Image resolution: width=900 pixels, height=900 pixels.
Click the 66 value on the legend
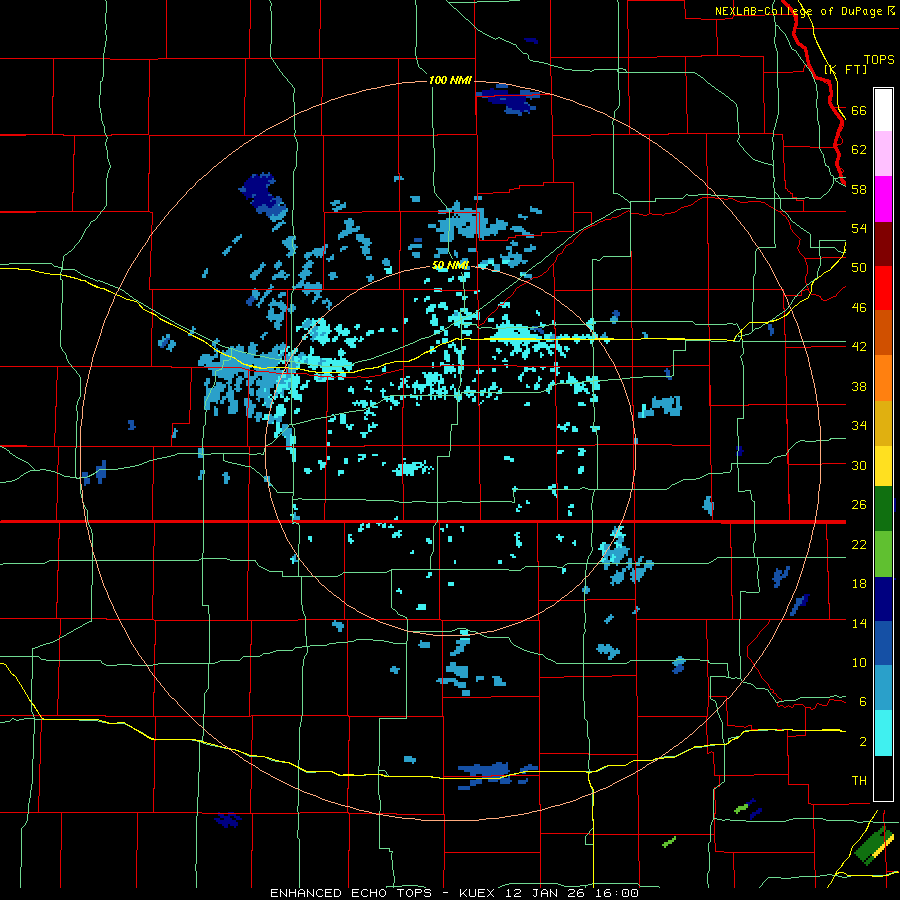[x=859, y=110]
